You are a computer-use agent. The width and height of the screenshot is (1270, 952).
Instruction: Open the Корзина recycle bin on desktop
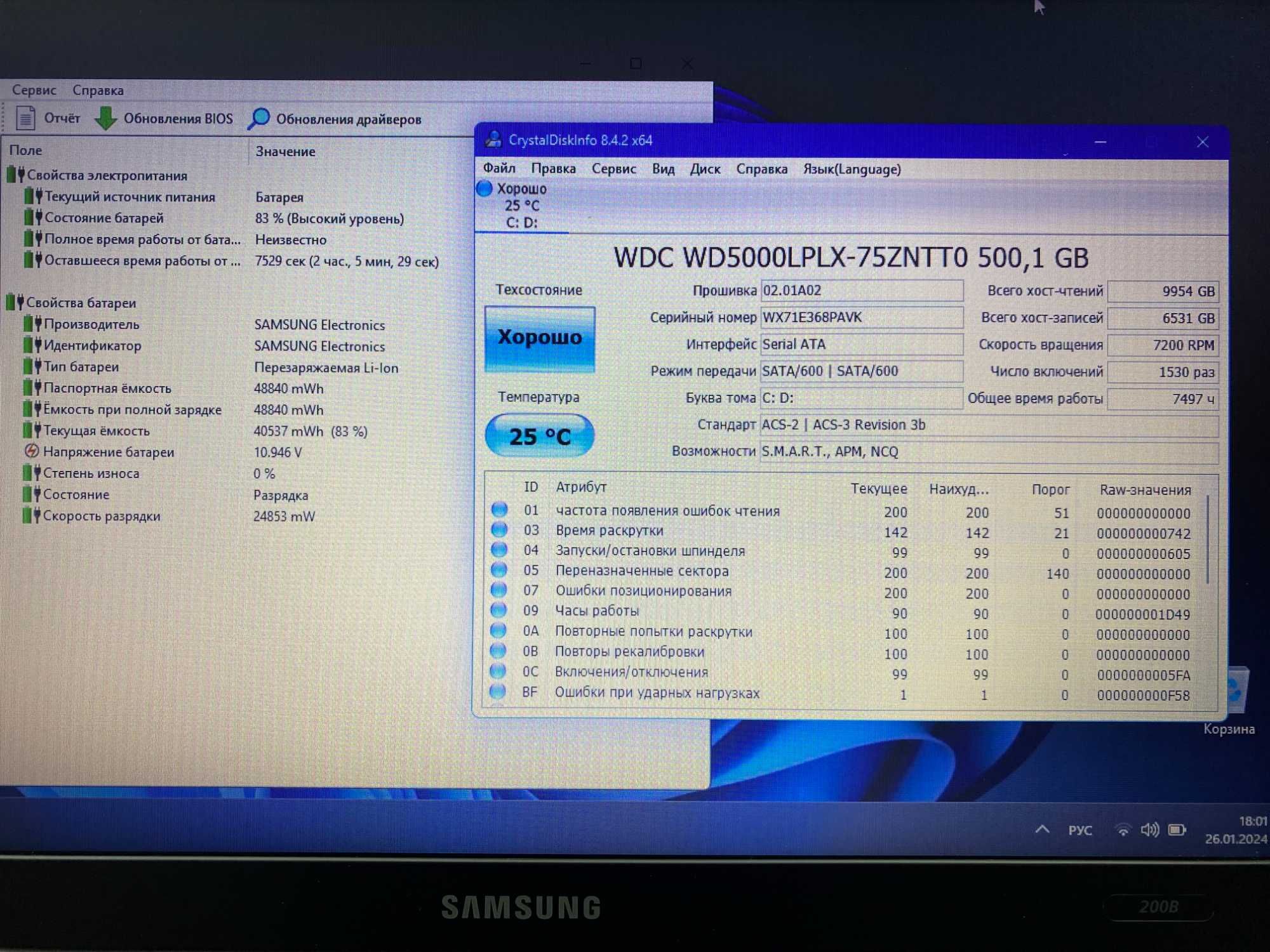[x=1231, y=701]
